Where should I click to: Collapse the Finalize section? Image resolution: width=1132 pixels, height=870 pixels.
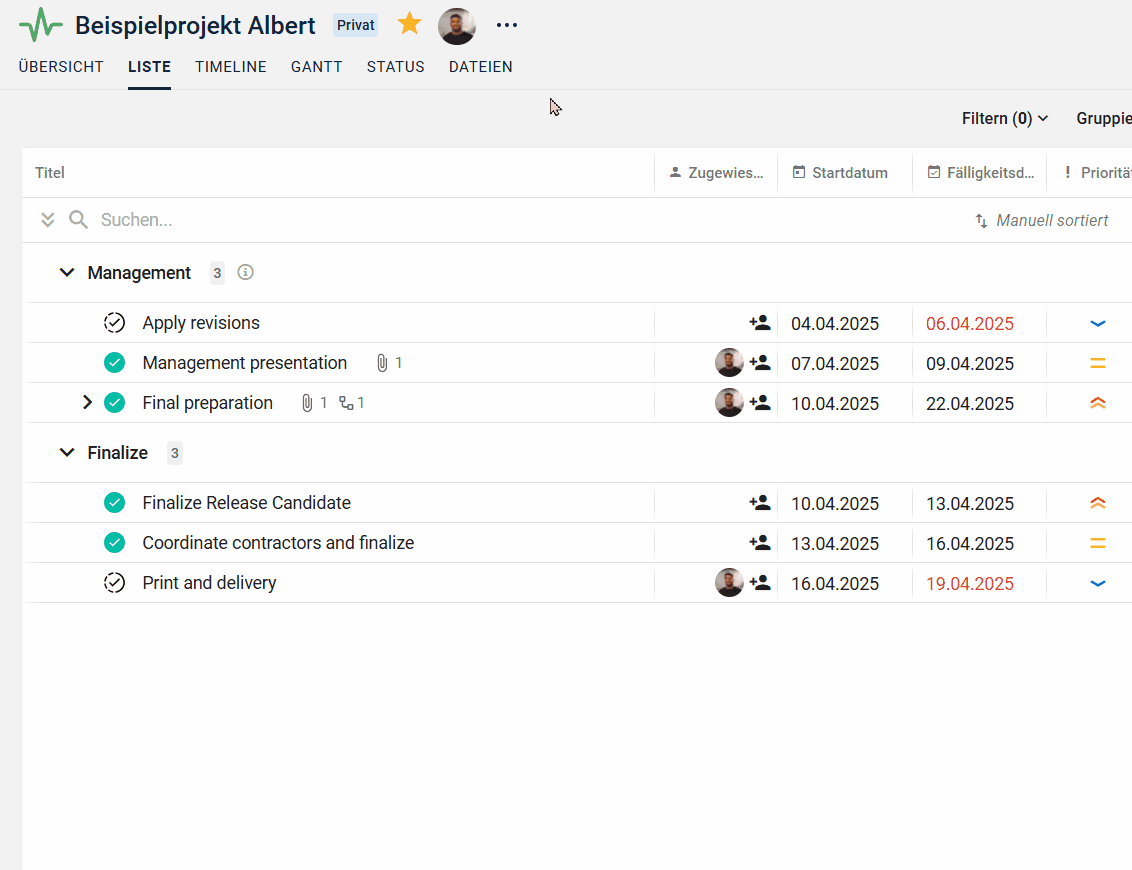click(x=67, y=452)
